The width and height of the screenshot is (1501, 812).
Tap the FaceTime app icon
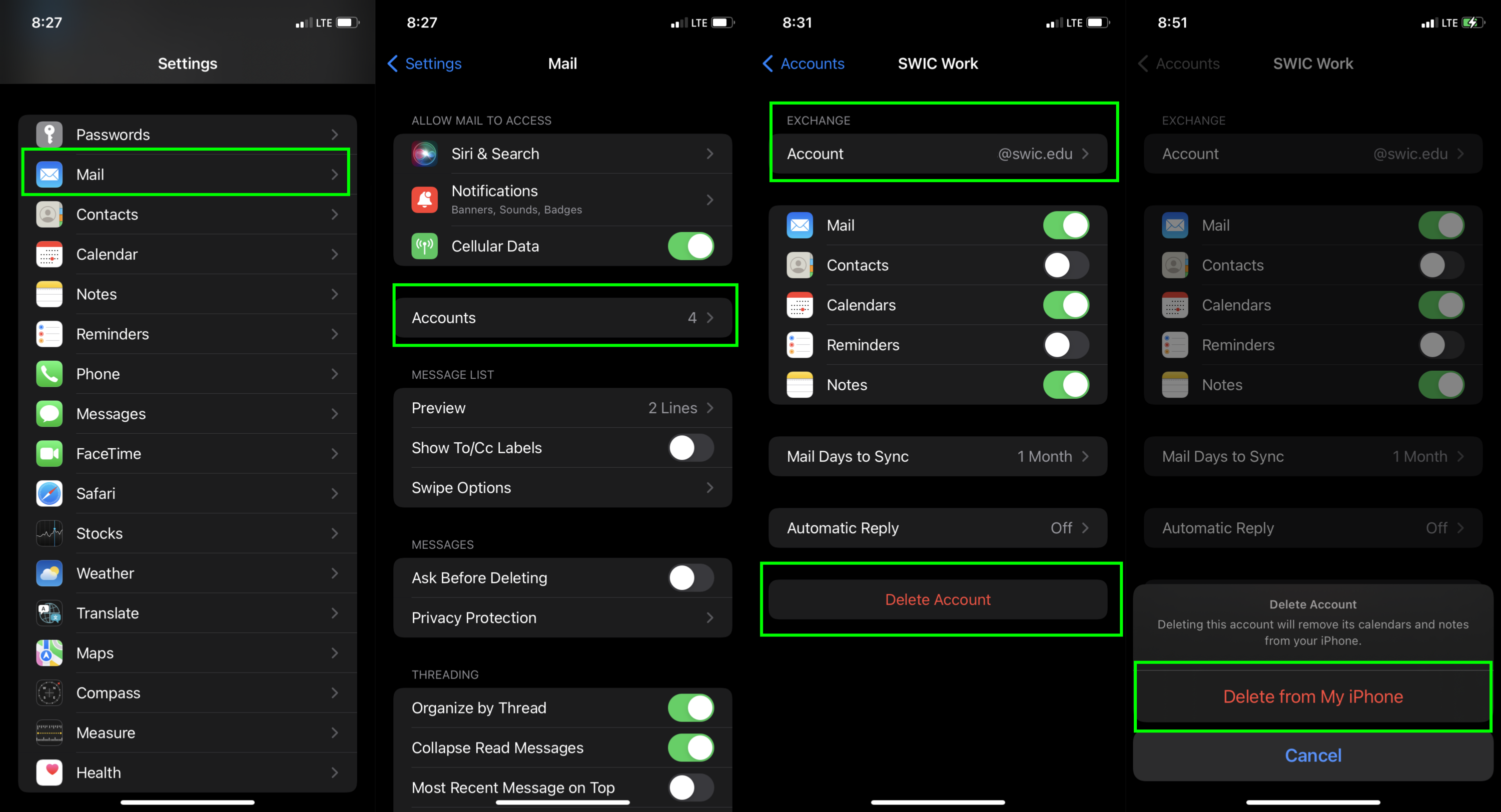(x=50, y=452)
